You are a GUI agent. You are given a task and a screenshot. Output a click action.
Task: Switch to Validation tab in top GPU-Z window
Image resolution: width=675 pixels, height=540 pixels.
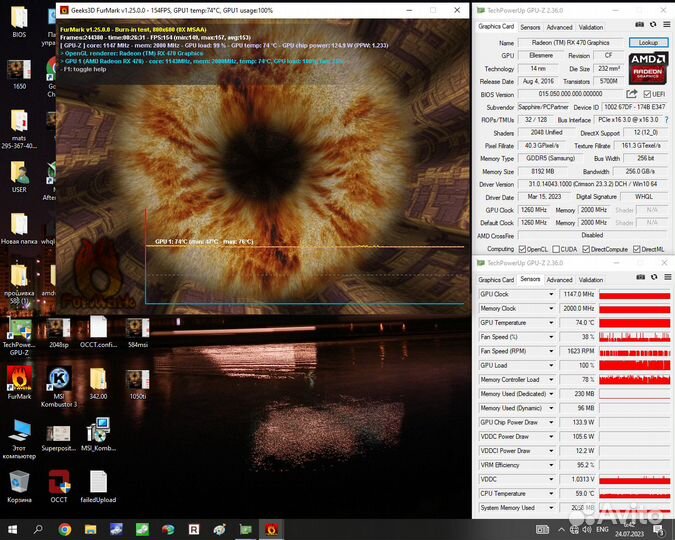coord(591,27)
